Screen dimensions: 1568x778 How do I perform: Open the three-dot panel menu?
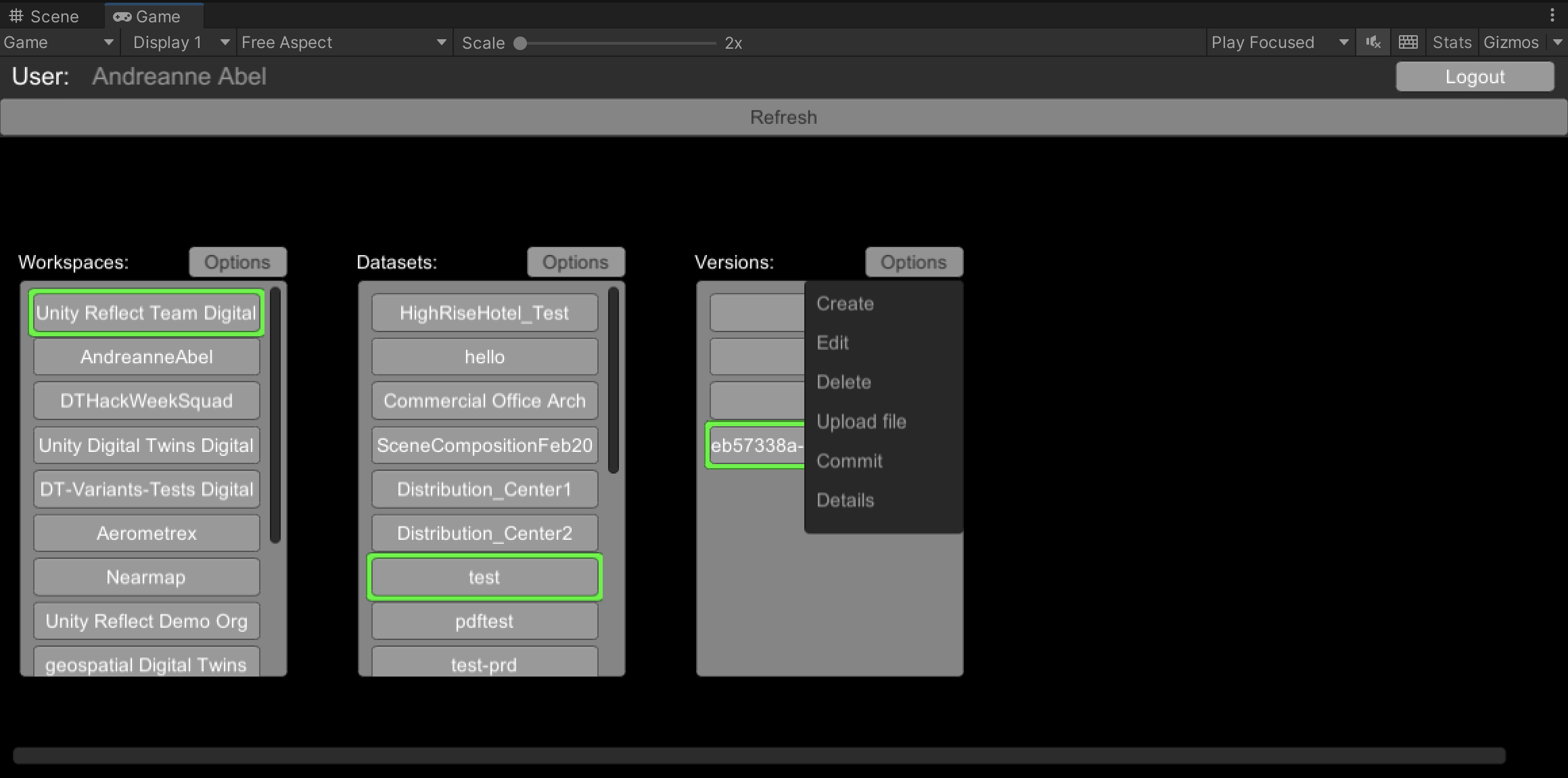tap(1552, 15)
